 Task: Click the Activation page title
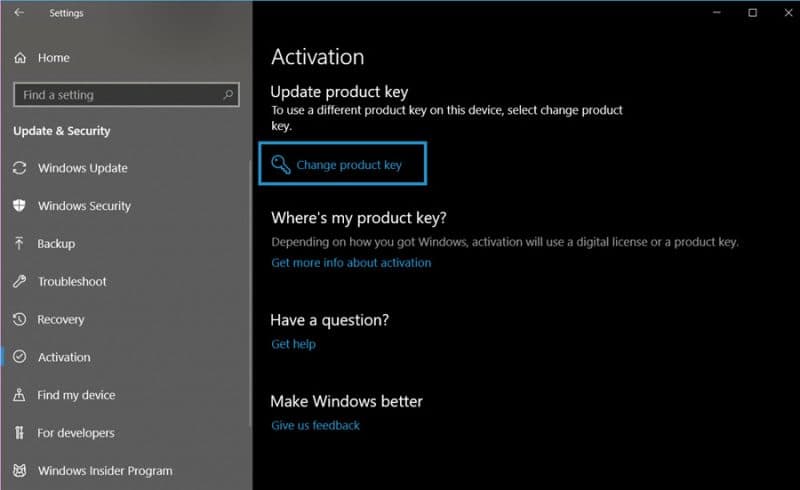click(317, 57)
